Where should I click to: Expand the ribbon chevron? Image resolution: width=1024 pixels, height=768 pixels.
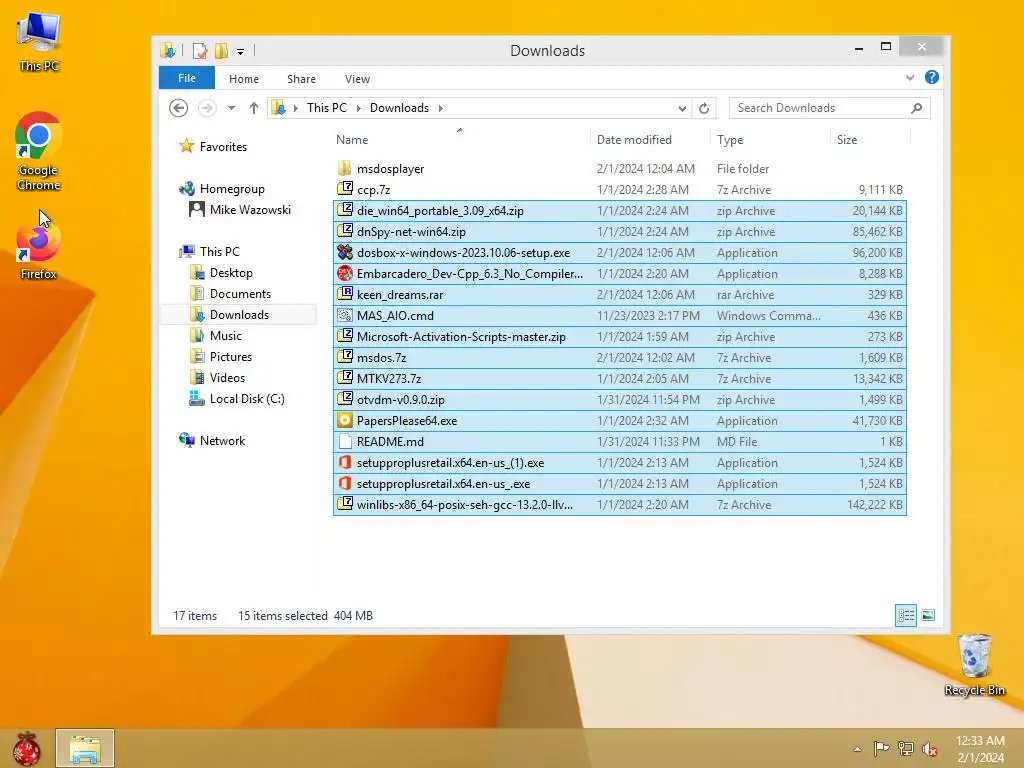click(910, 78)
